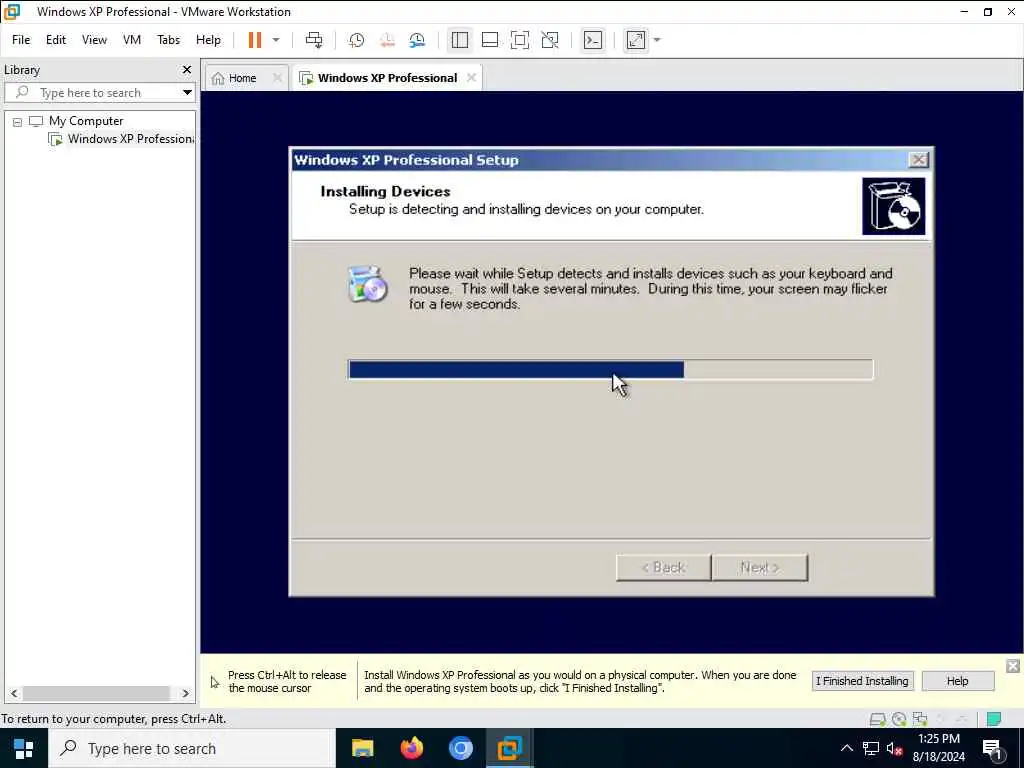The image size is (1024, 768).
Task: Enter full screen mode icon
Action: [520, 40]
